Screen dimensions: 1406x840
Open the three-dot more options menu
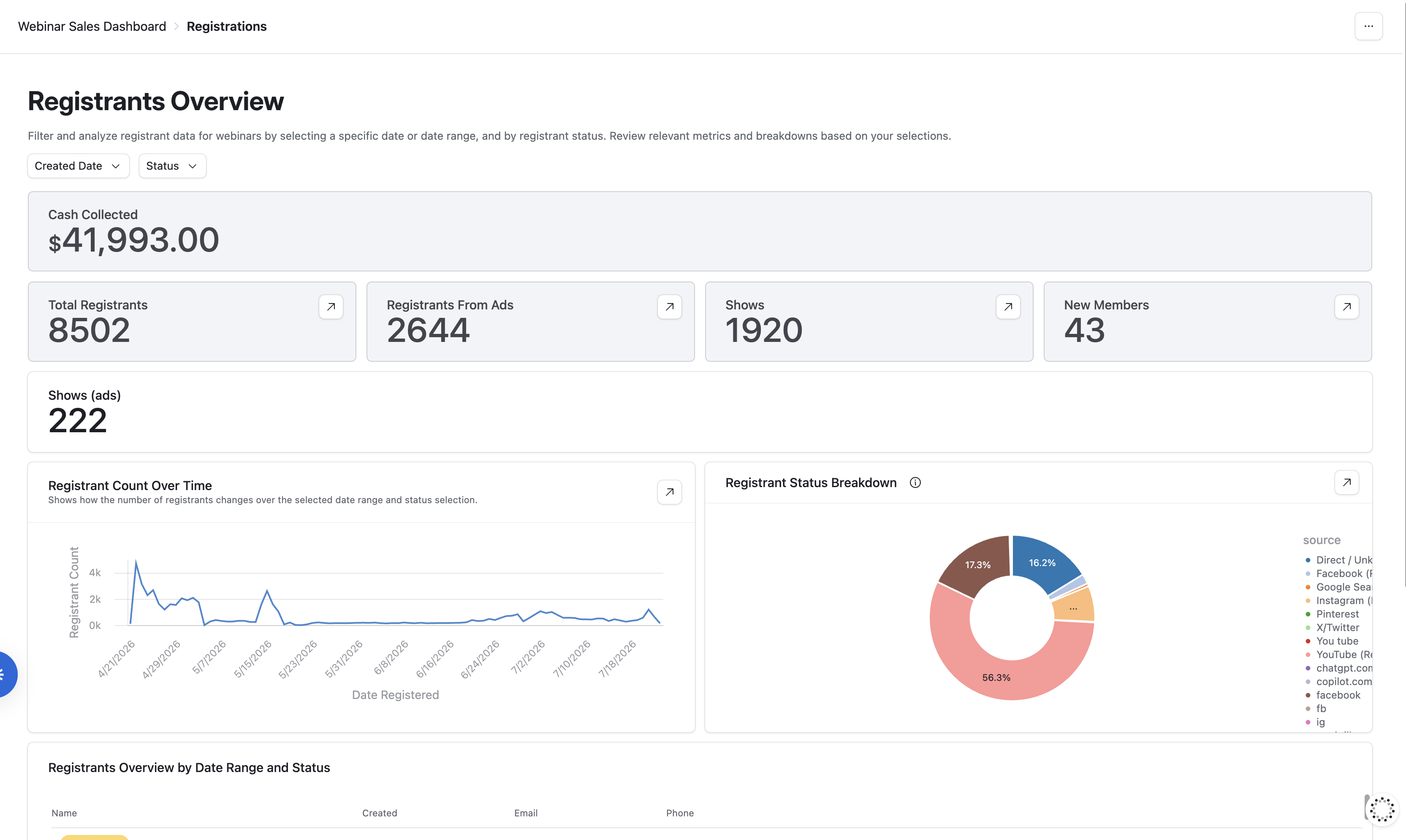(1368, 26)
